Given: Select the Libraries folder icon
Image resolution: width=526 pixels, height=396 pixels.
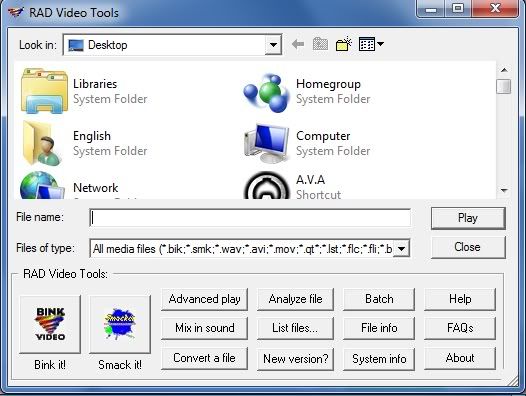Looking at the screenshot, I should [x=44, y=91].
